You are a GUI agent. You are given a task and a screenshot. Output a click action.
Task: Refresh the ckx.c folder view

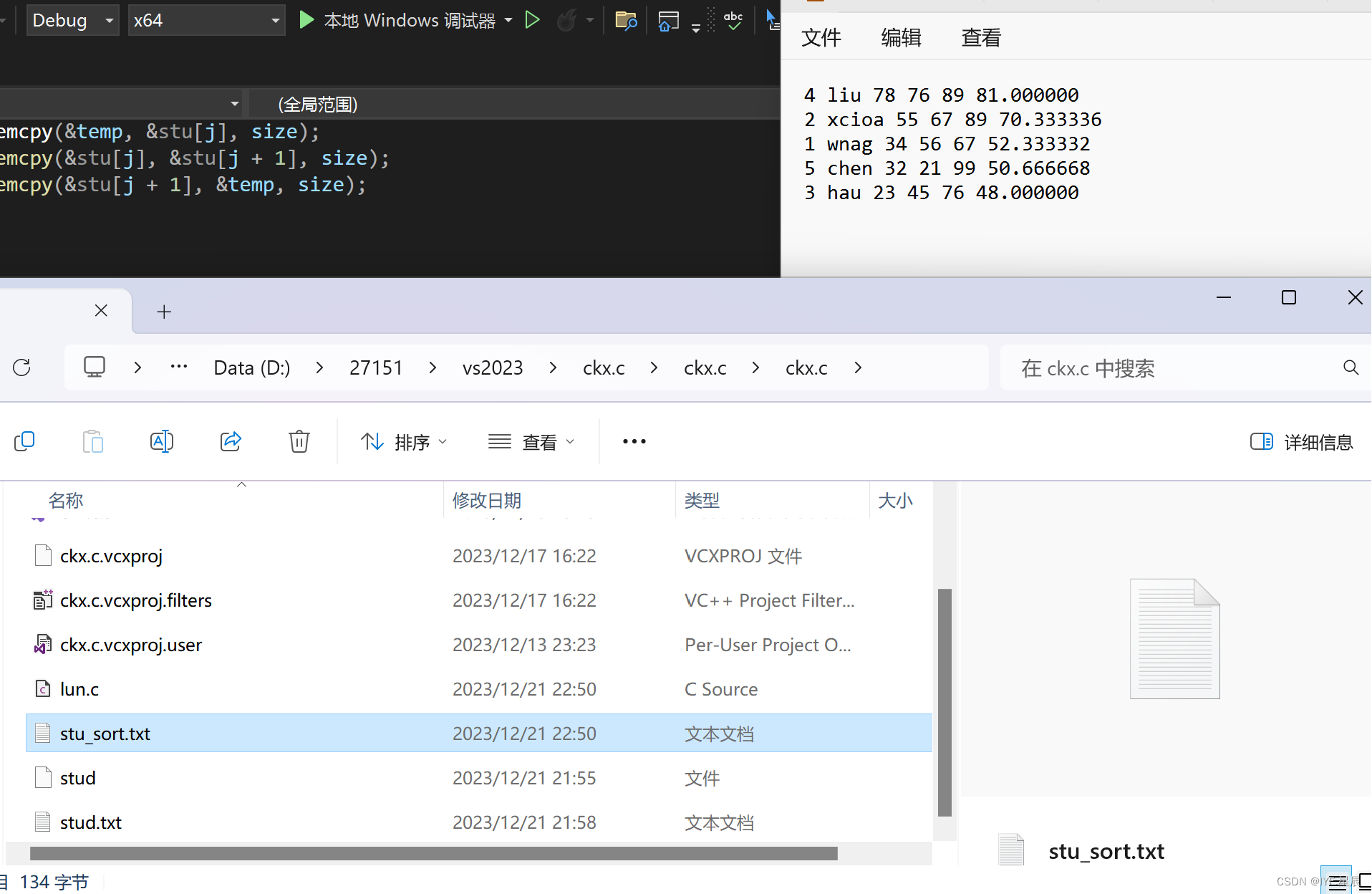pos(21,367)
